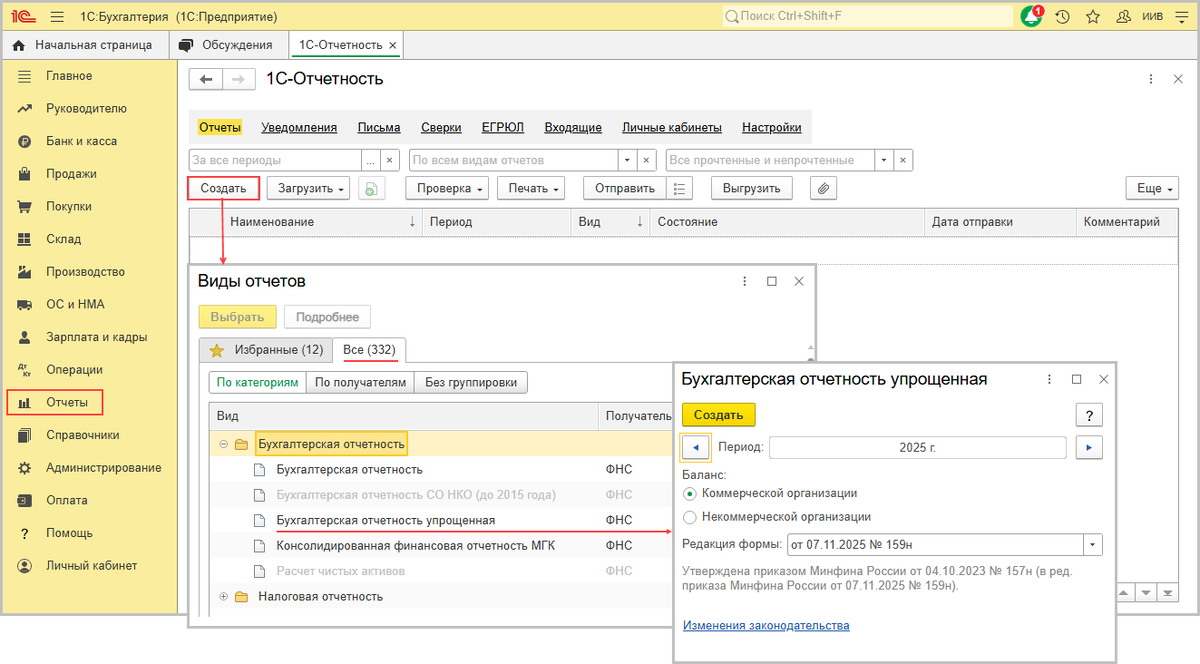Select Коммерческой организации radio button
1200x664 pixels.
tap(689, 494)
